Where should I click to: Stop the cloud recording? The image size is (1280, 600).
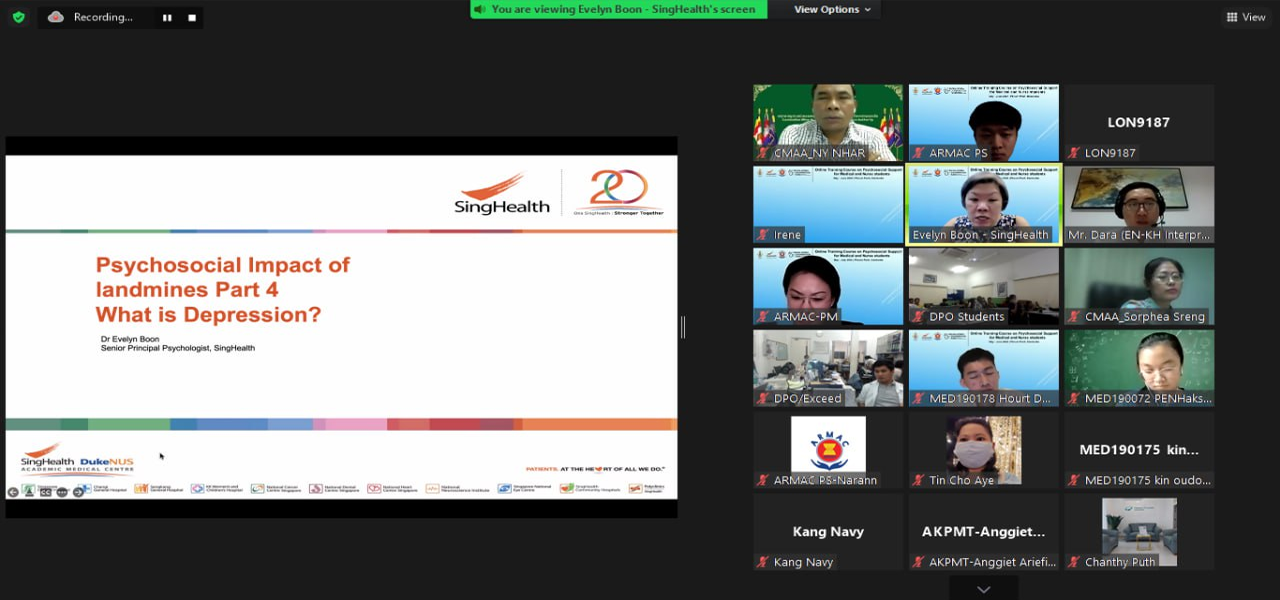click(x=190, y=17)
